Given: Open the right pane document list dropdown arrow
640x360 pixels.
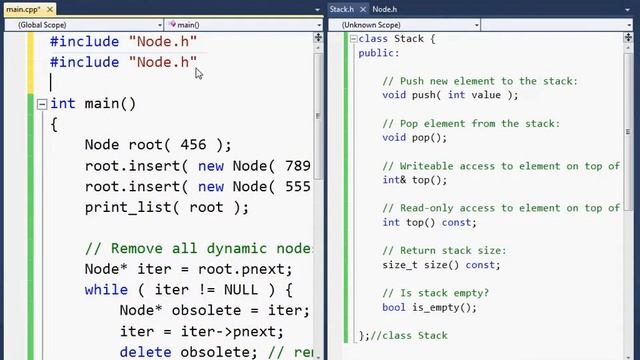Looking at the screenshot, I should point(627,9).
